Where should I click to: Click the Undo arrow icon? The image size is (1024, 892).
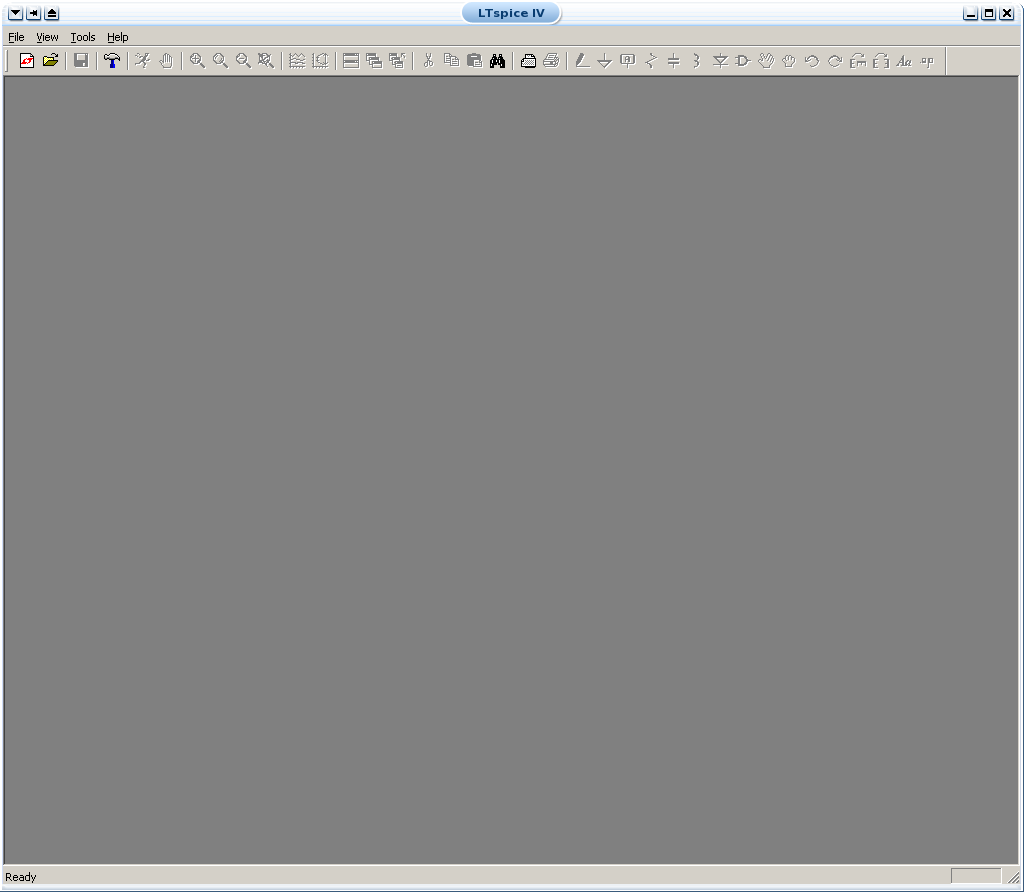click(811, 61)
